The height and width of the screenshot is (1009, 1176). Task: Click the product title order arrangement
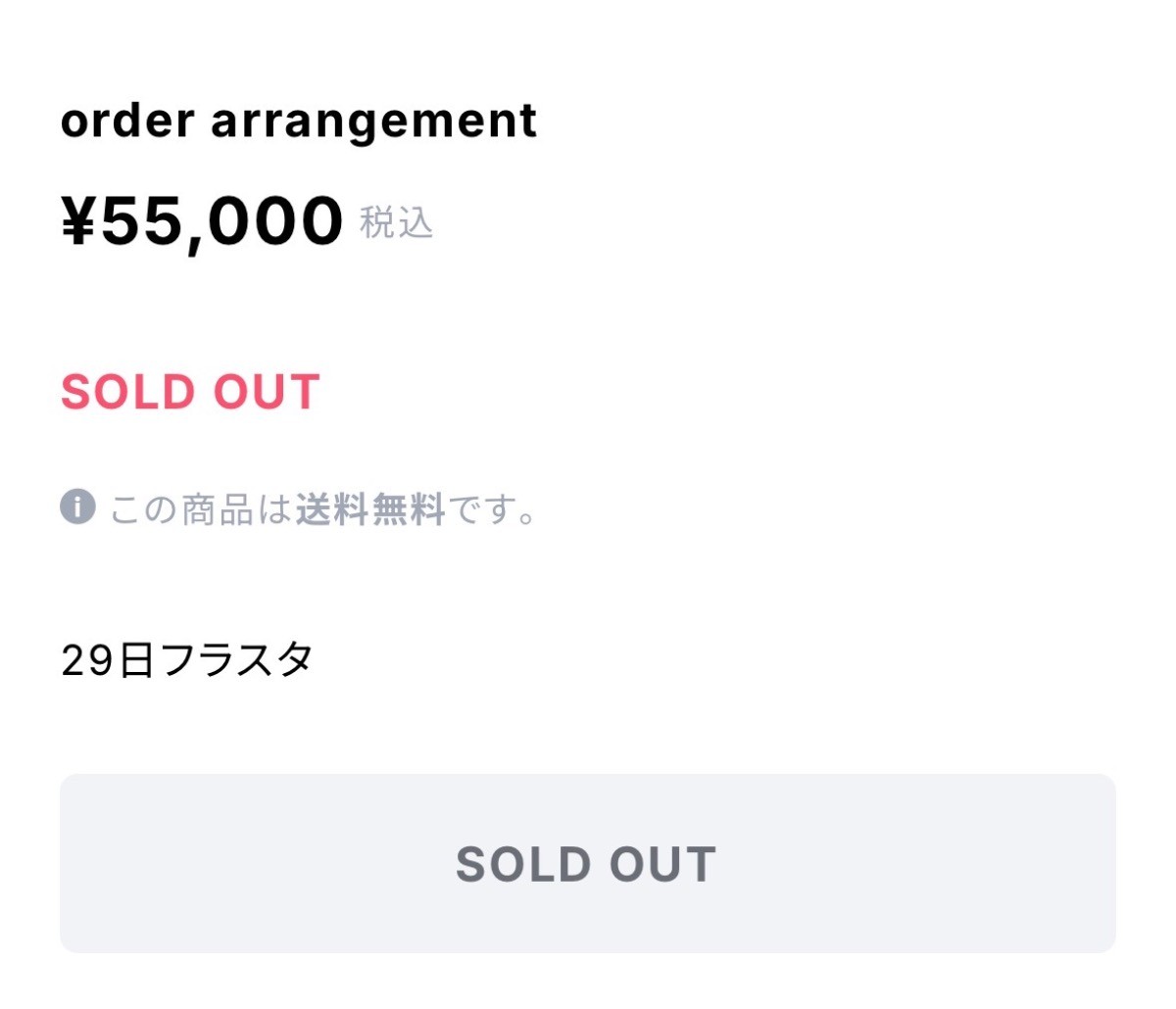pyautogui.click(x=299, y=122)
